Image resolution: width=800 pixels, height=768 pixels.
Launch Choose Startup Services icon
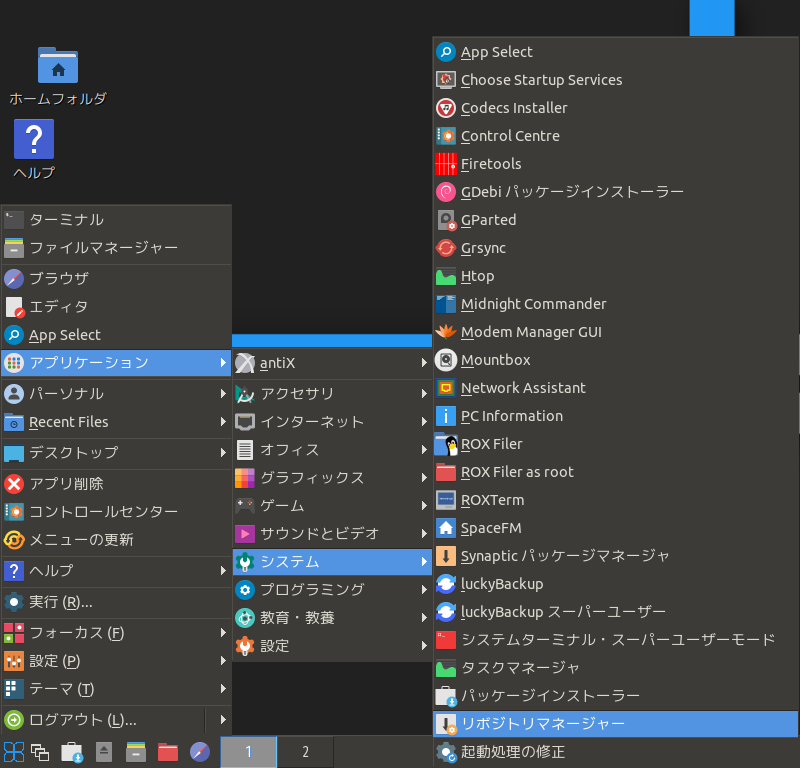[445, 80]
